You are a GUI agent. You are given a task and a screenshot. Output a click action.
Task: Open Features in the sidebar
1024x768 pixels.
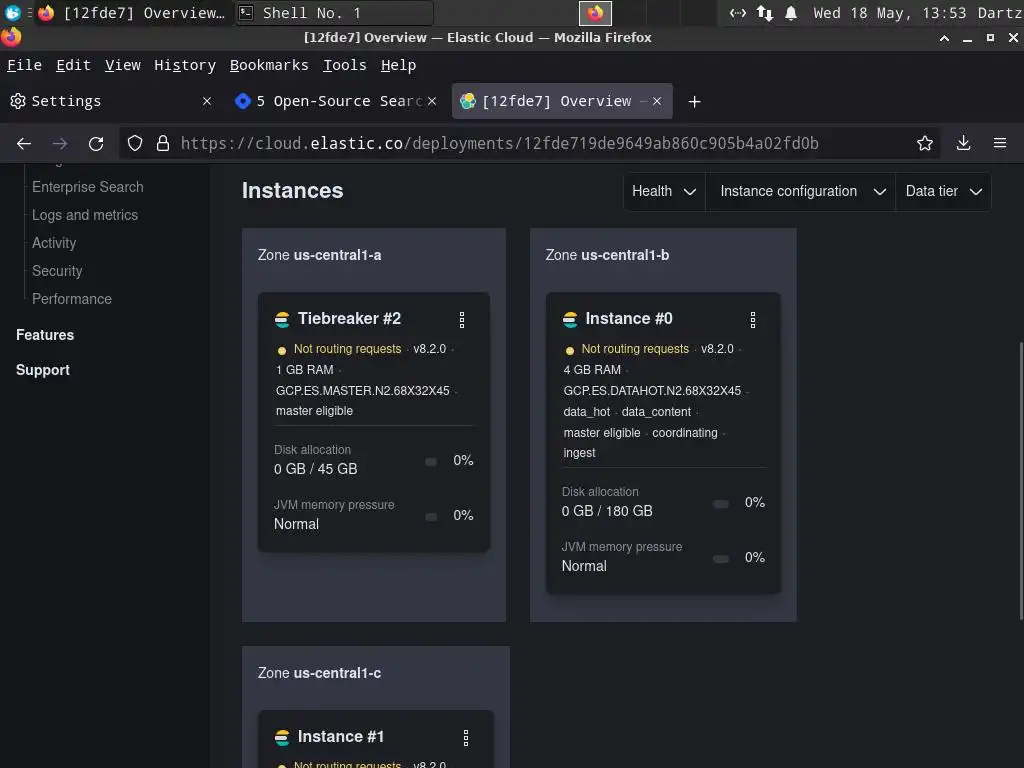pyautogui.click(x=45, y=335)
